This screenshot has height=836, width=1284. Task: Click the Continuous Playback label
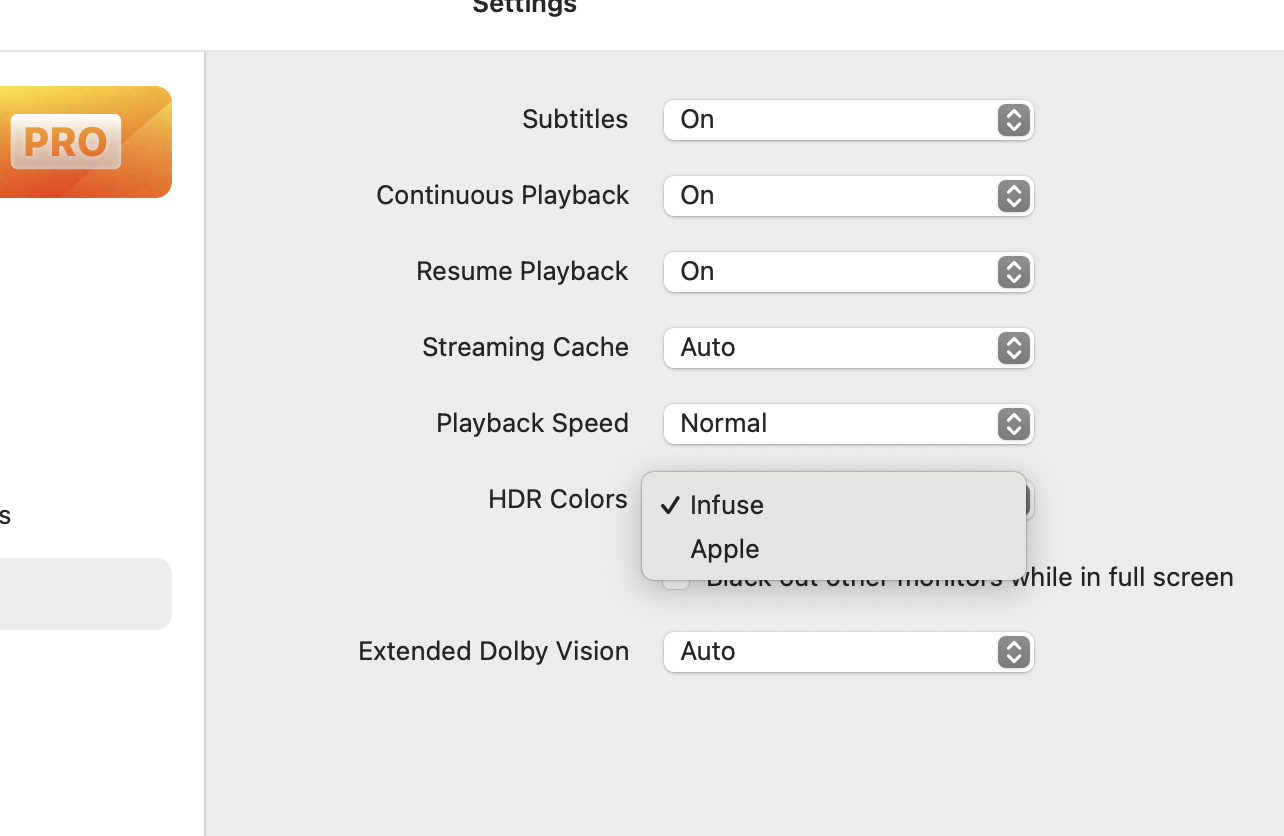point(502,195)
